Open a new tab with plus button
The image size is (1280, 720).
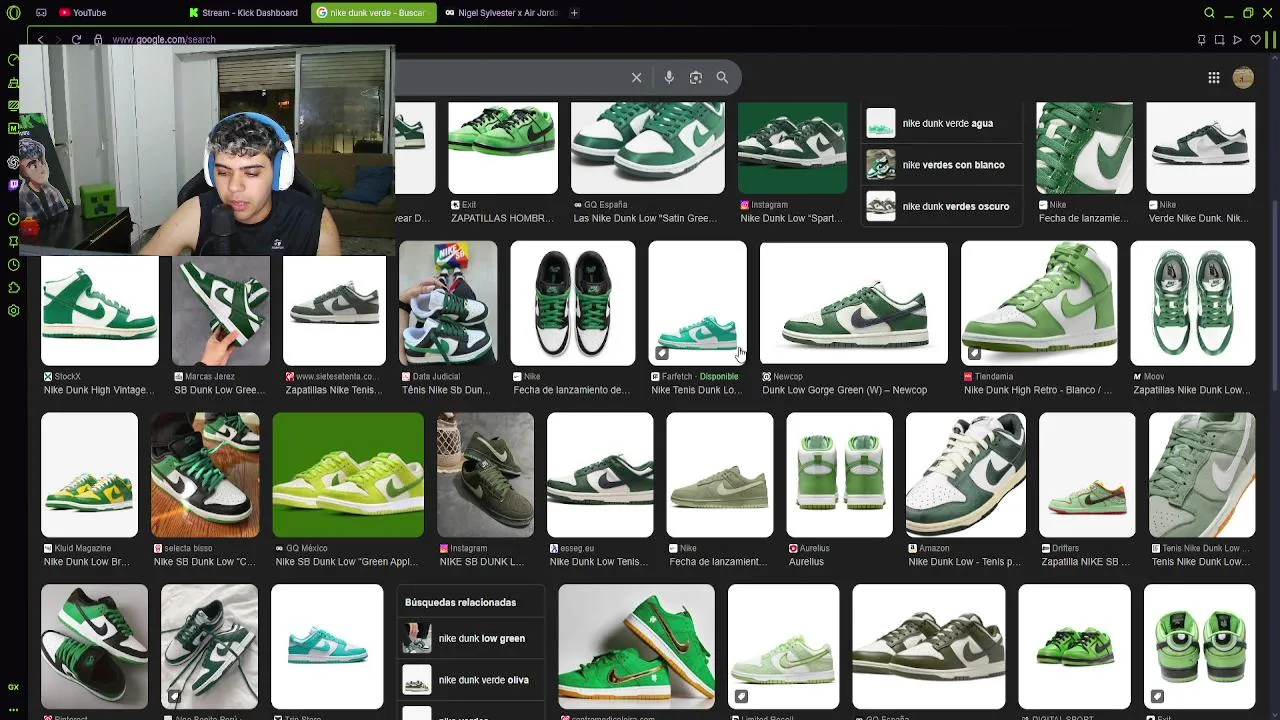click(574, 13)
